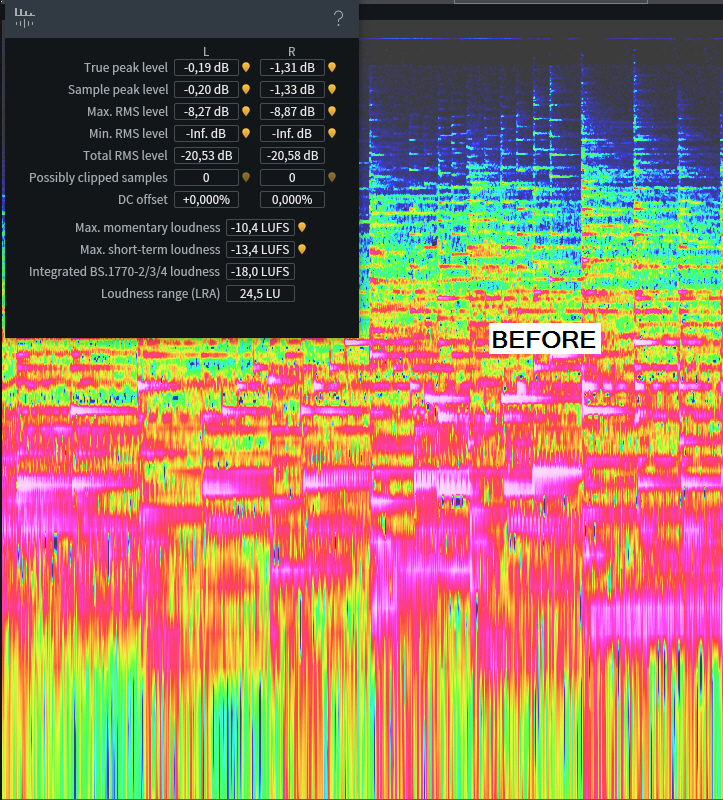Click the Loudness range (LRA) label

pos(160,293)
